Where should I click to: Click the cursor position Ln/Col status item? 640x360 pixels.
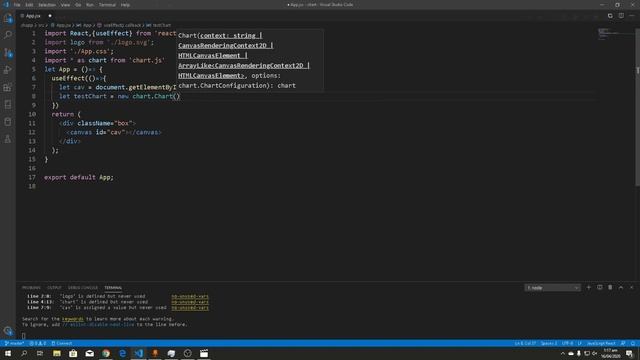tap(525, 343)
